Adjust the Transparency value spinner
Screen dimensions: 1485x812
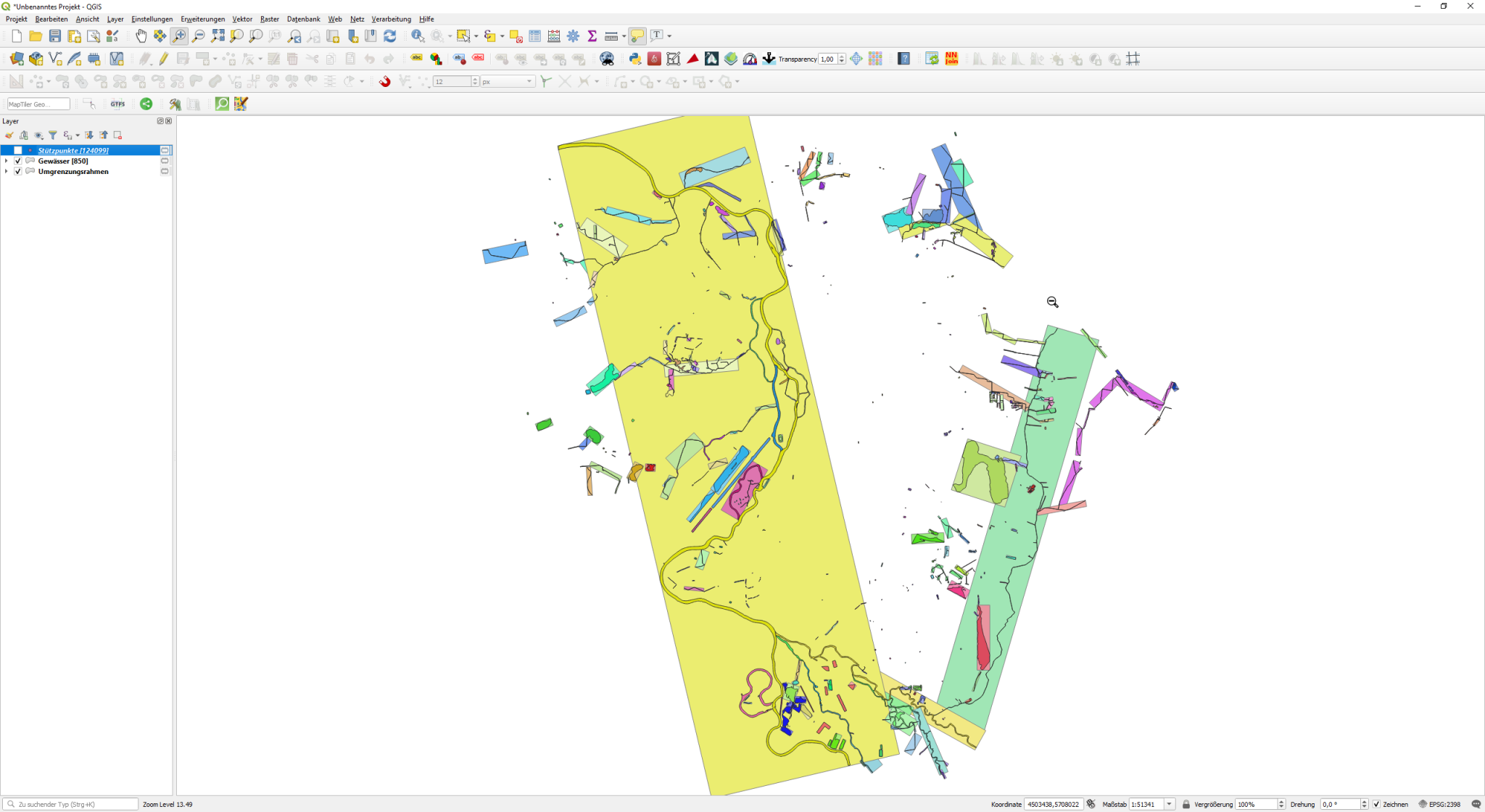pyautogui.click(x=840, y=59)
